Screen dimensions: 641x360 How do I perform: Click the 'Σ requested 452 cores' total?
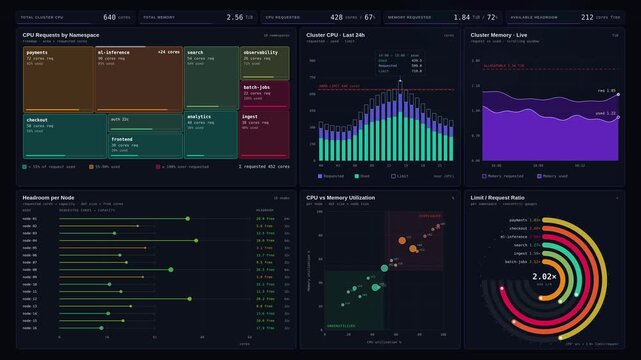tap(264, 167)
